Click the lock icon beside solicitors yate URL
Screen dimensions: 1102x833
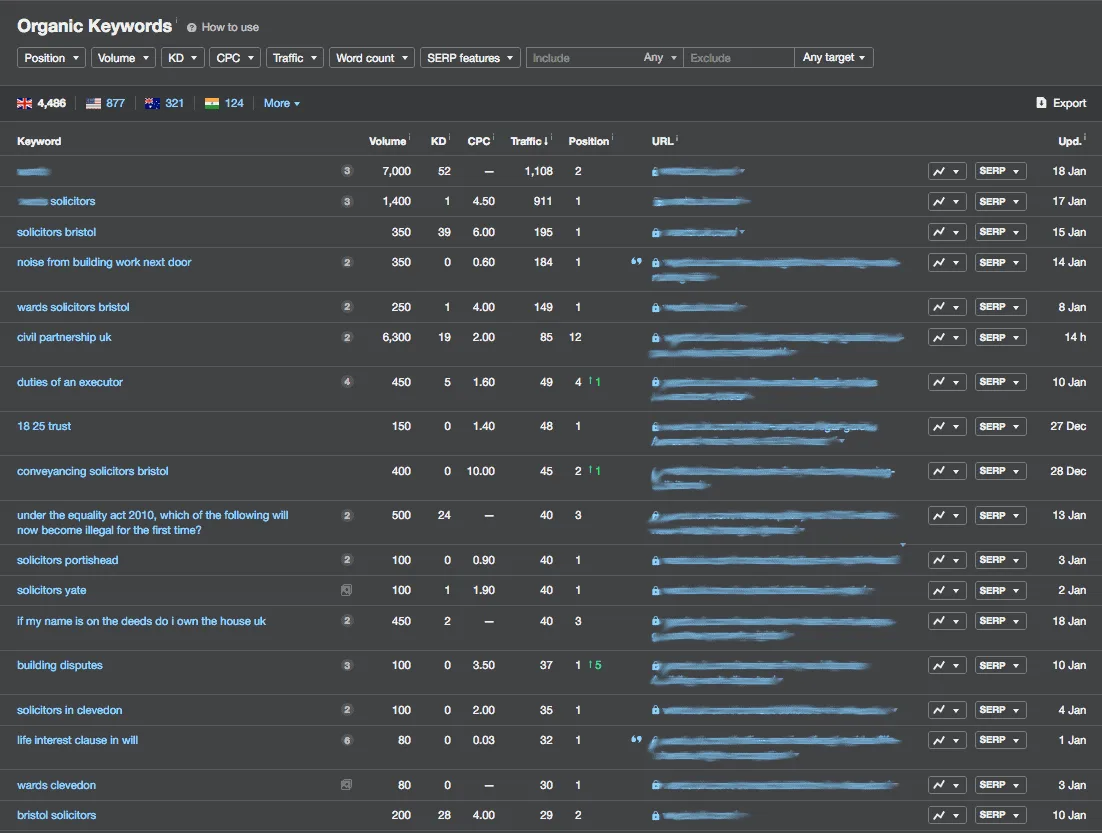655,591
